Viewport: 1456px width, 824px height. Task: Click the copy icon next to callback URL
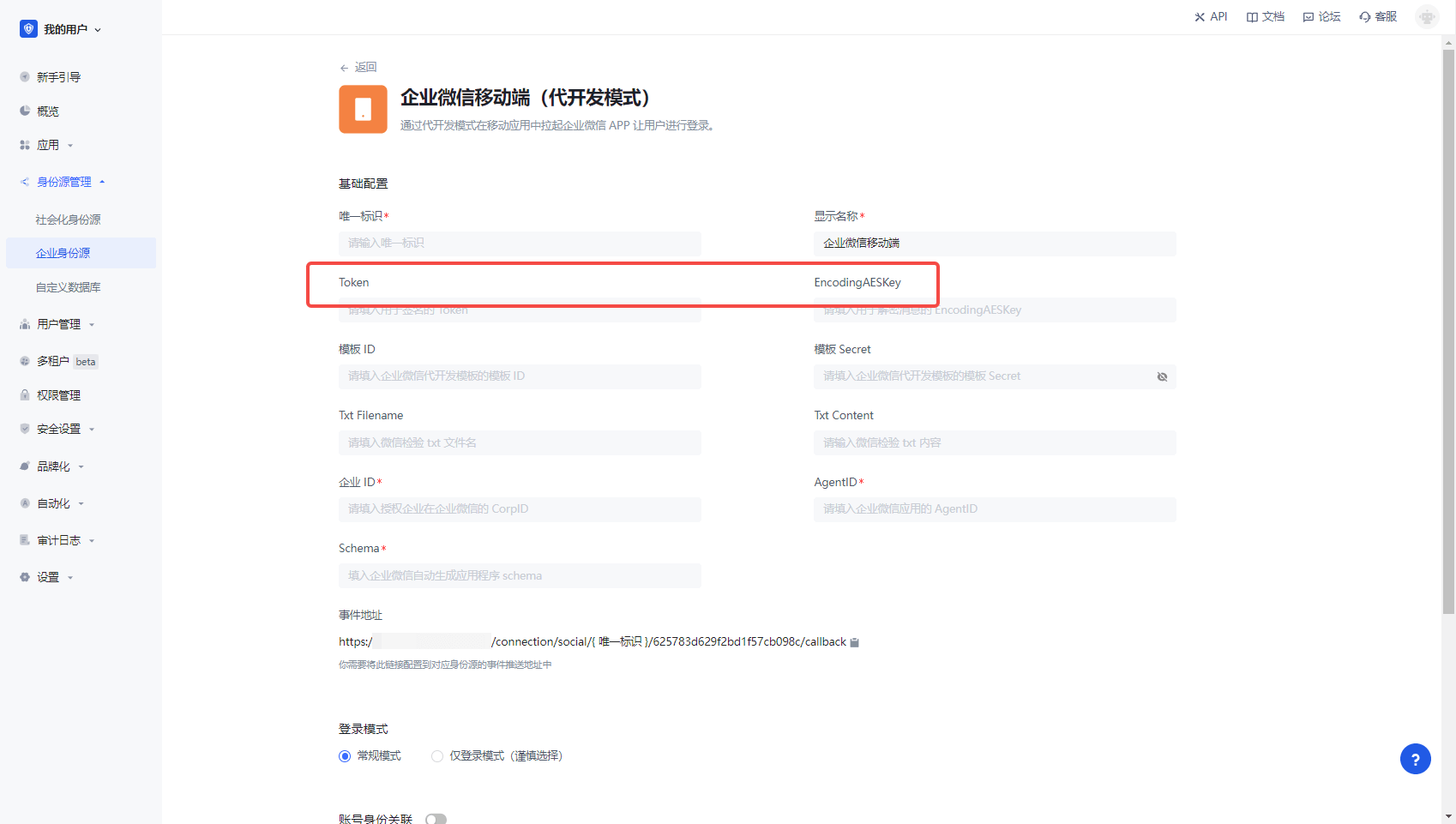click(854, 642)
